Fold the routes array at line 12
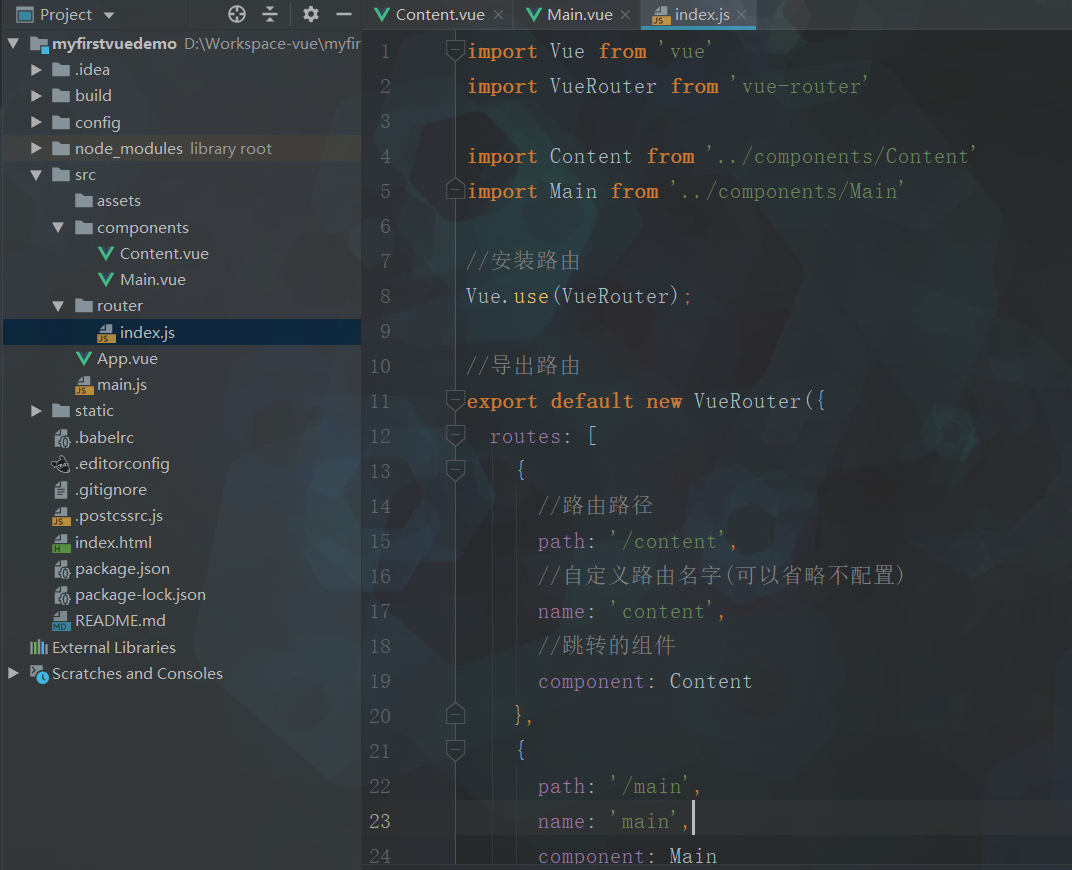Image resolution: width=1072 pixels, height=870 pixels. click(455, 435)
